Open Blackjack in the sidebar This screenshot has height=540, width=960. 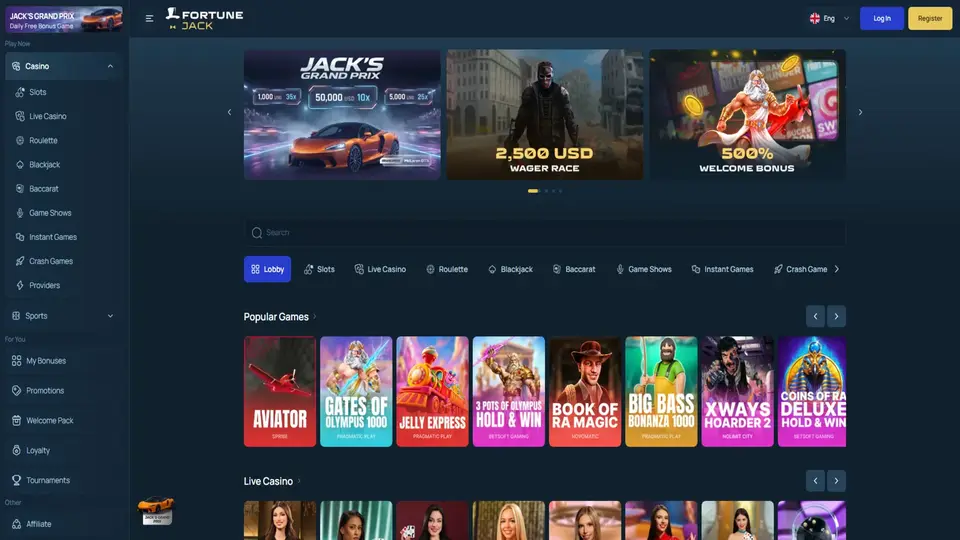[44, 165]
